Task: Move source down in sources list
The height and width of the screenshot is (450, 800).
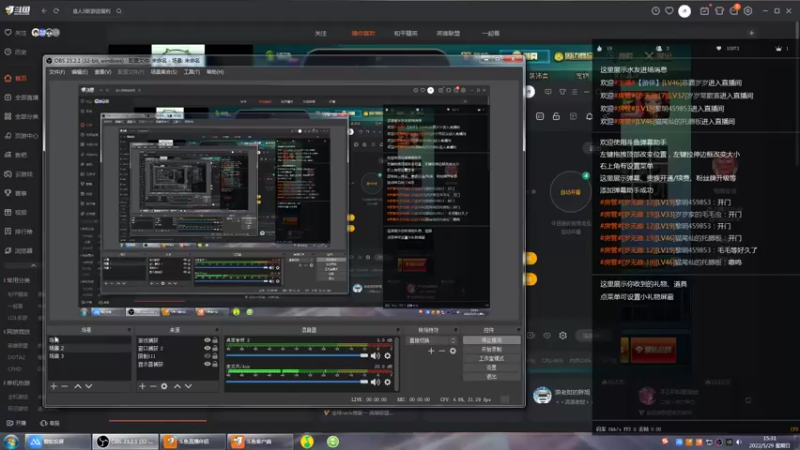Action: 188,386
